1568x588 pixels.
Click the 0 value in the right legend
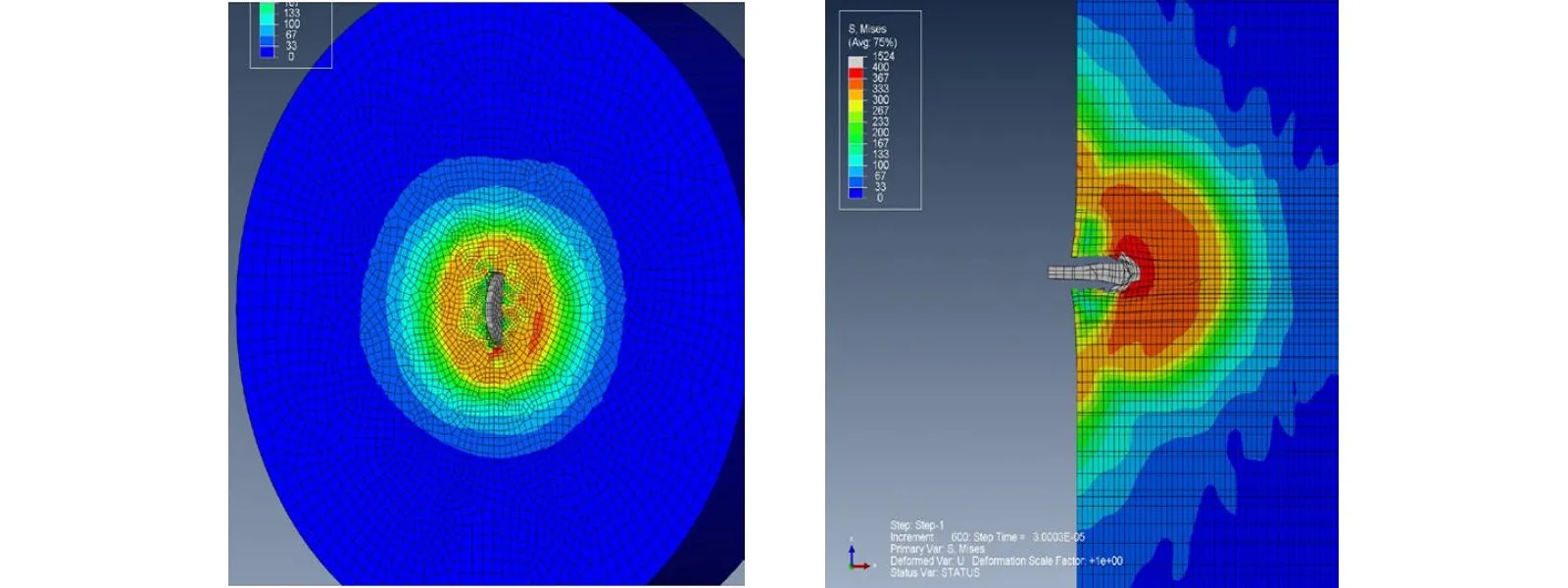click(880, 197)
